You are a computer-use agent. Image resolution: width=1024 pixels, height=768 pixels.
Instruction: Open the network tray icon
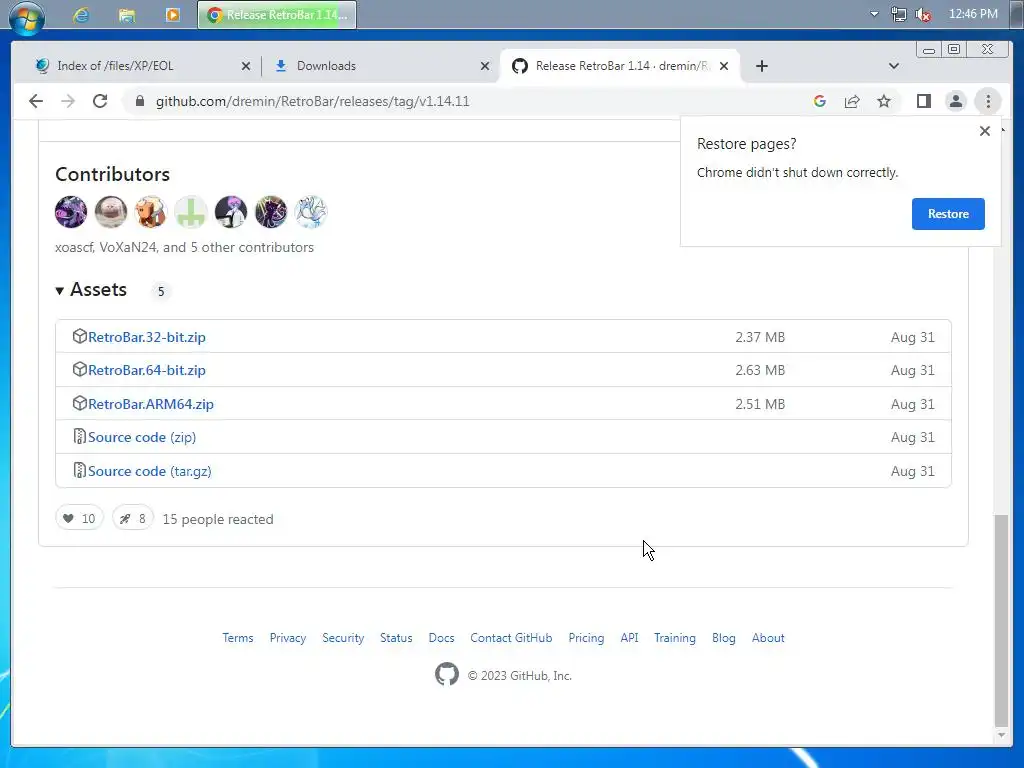[x=899, y=14]
